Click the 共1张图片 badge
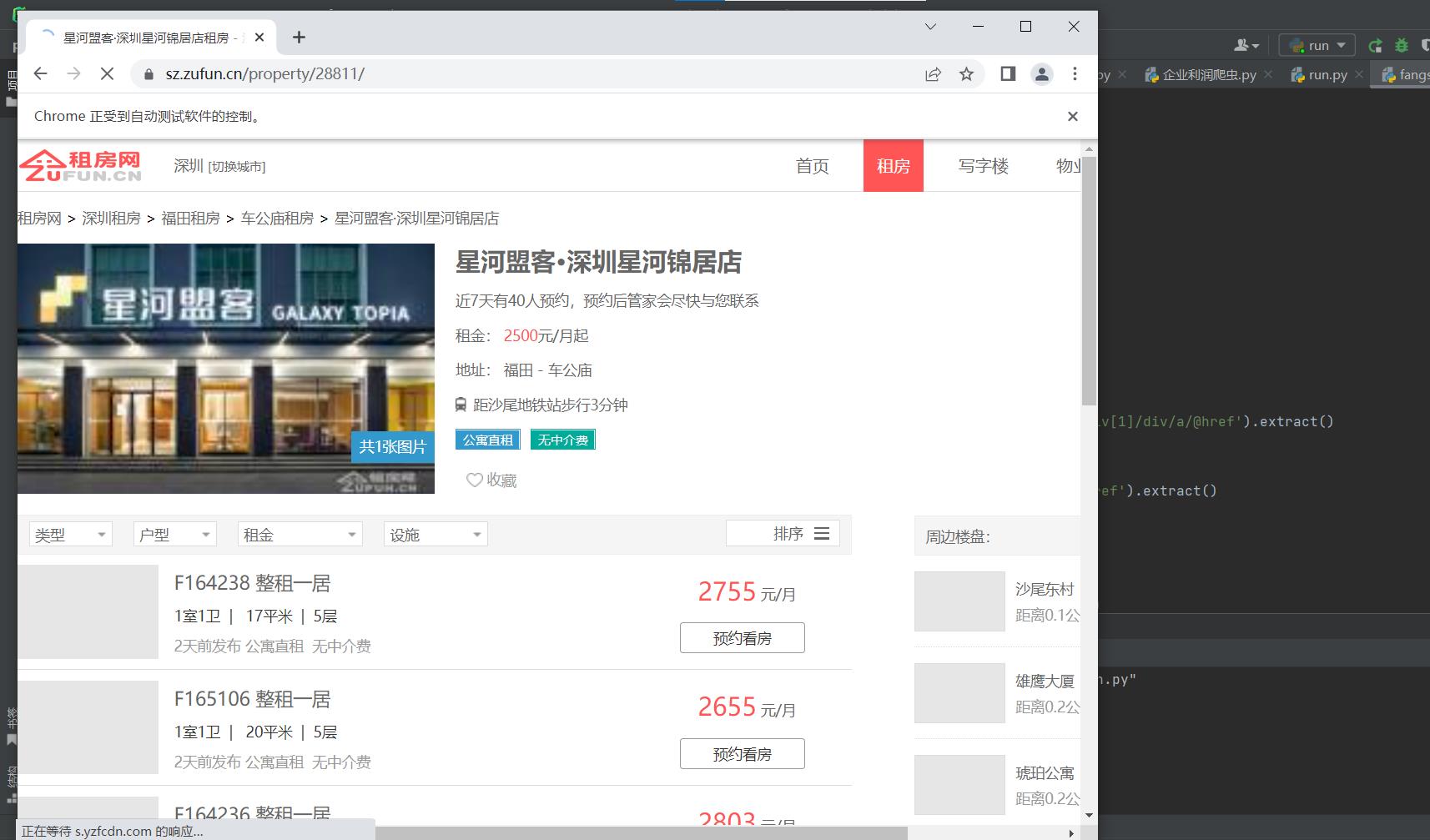The width and height of the screenshot is (1430, 840). tap(392, 446)
